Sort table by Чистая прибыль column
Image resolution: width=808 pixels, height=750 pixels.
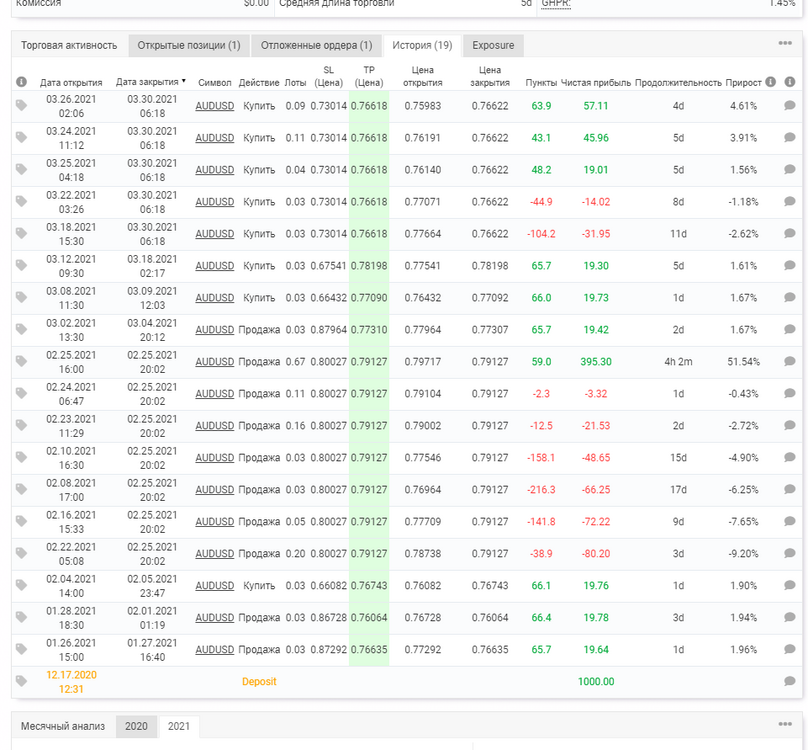pos(596,82)
